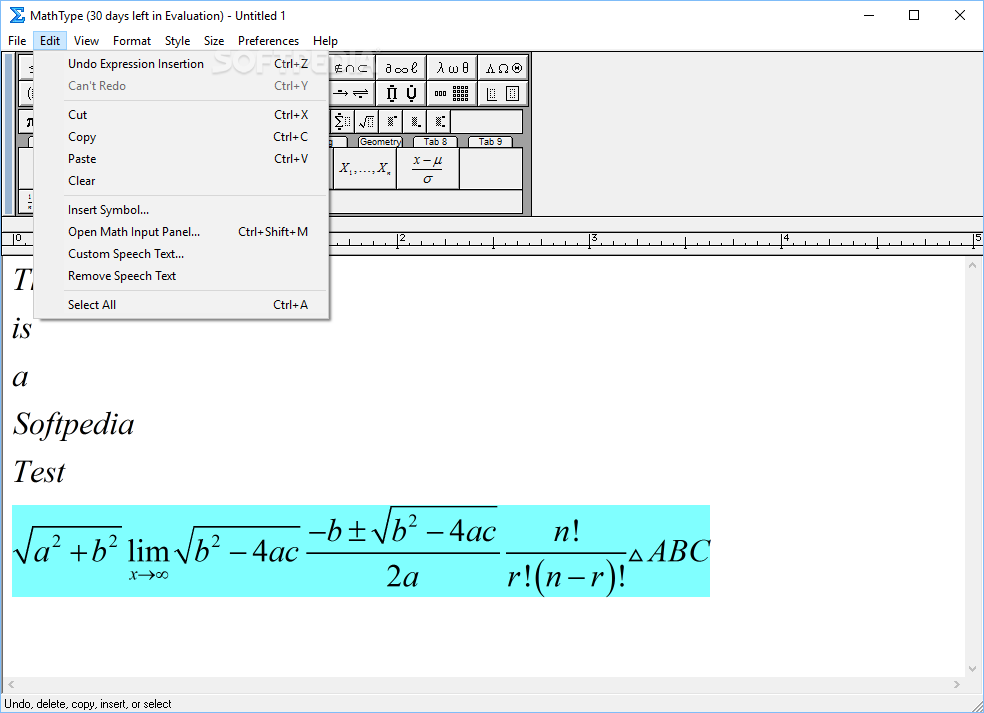Choose Custom Speech Text...

tap(182, 254)
